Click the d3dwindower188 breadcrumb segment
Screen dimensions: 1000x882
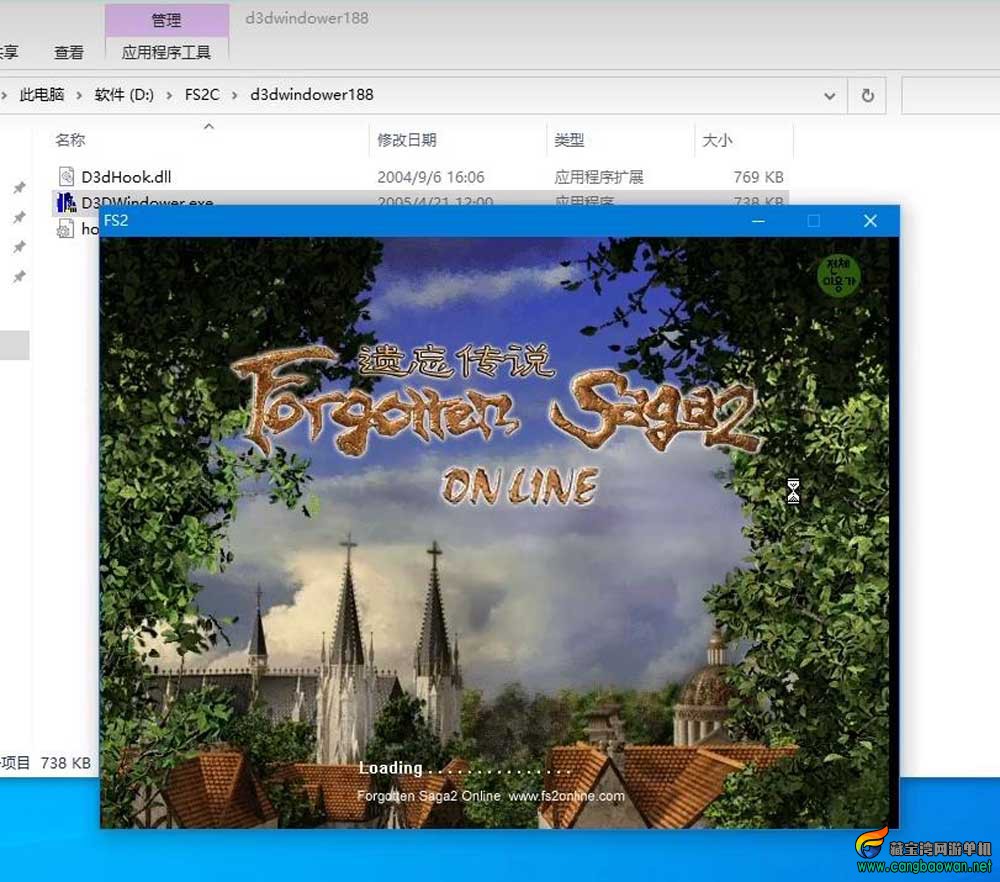click(312, 94)
